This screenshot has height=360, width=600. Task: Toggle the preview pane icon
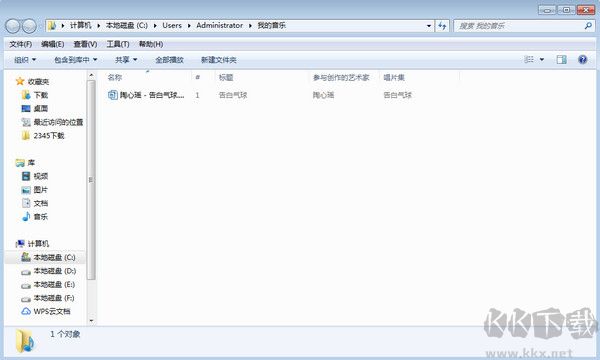(x=561, y=59)
